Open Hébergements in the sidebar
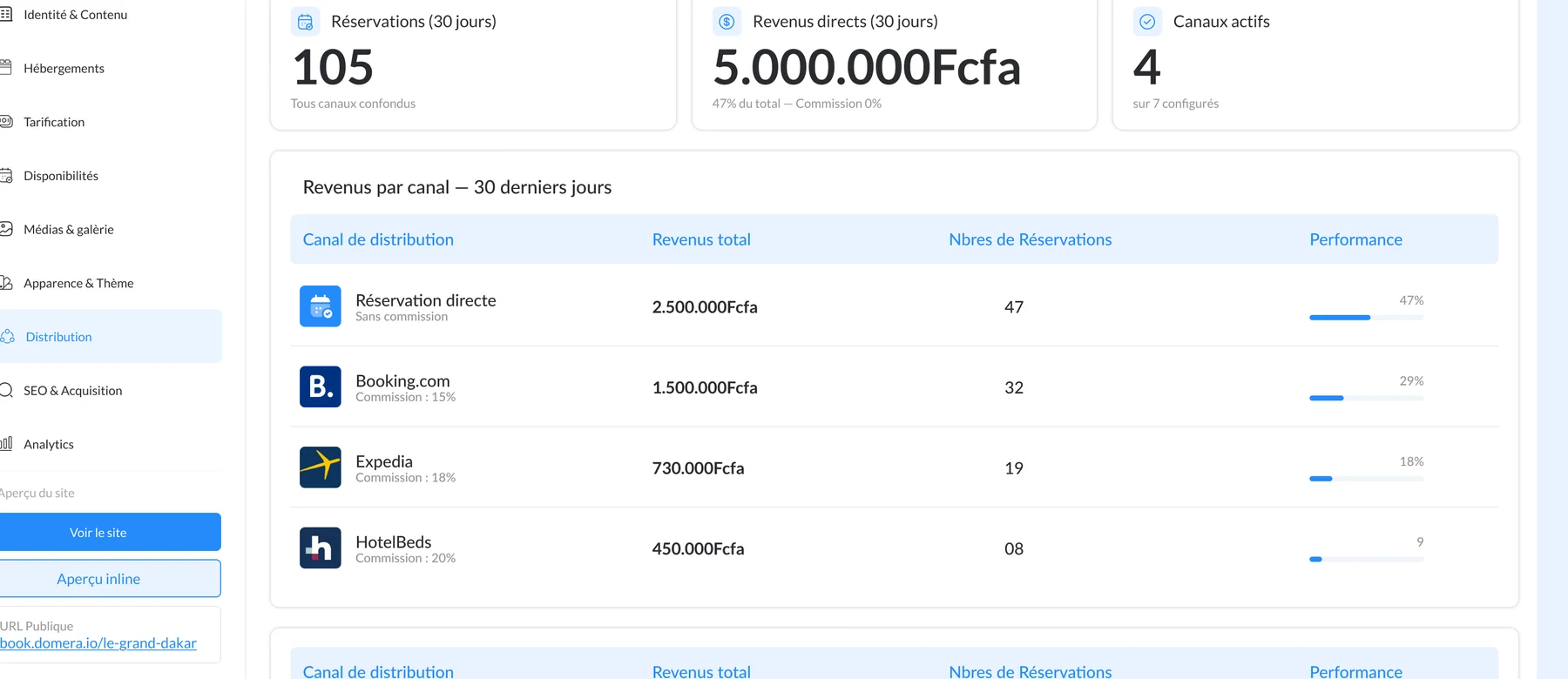This screenshot has width=1568, height=679. click(x=64, y=68)
